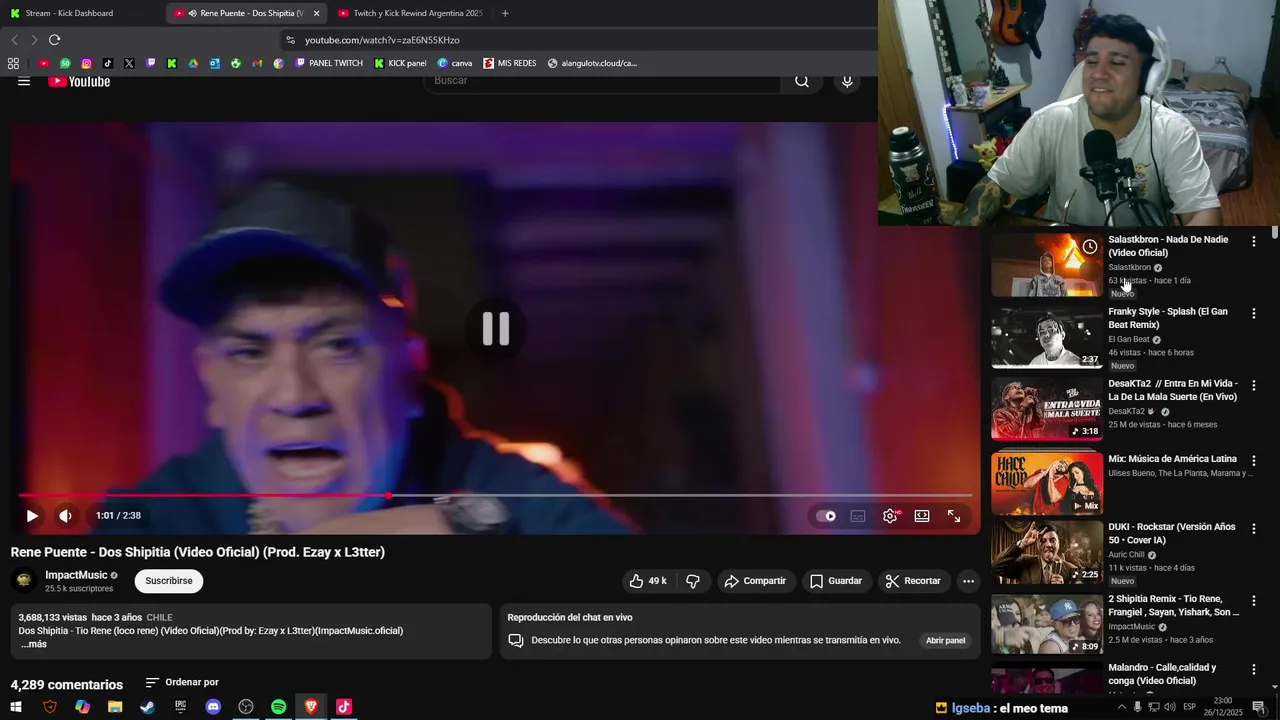Open Windows Start menu

(x=16, y=707)
